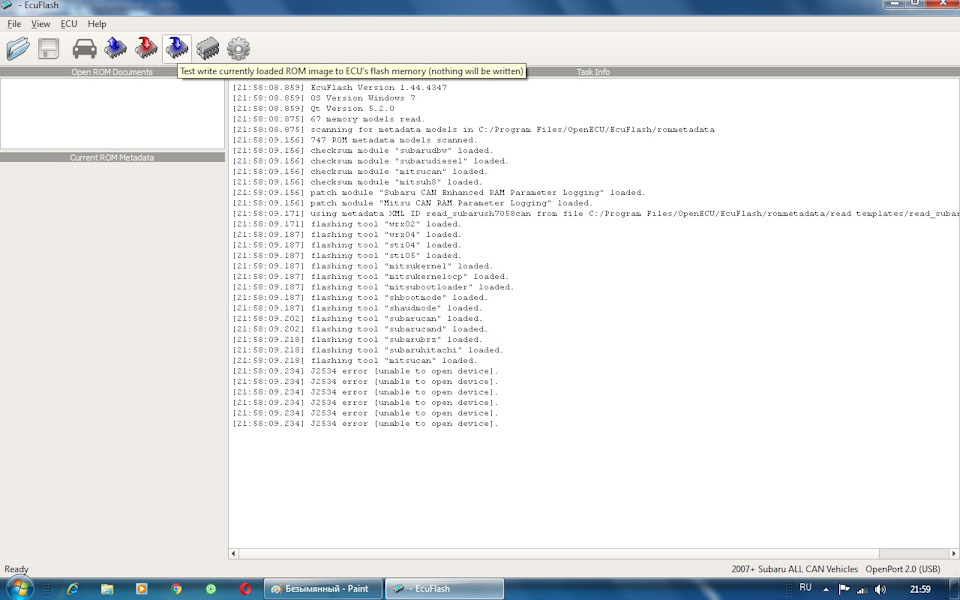This screenshot has width=960, height=600.
Task: Click the 'Subaru CAN Enhanced RAM Parameter Logging' line
Action: point(439,192)
